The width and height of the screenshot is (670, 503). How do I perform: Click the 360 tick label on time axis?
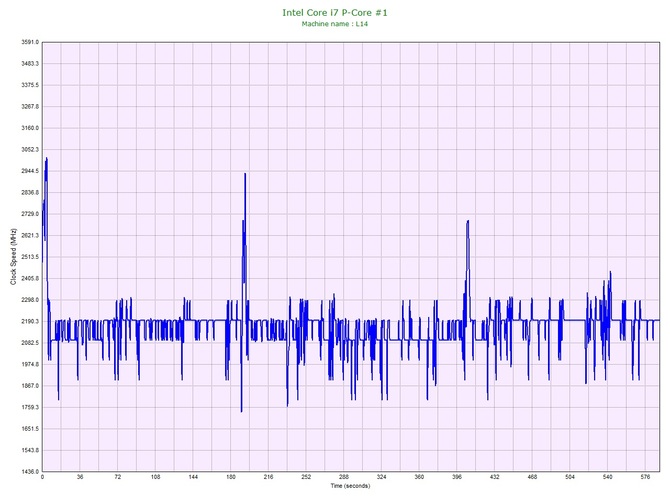click(419, 477)
